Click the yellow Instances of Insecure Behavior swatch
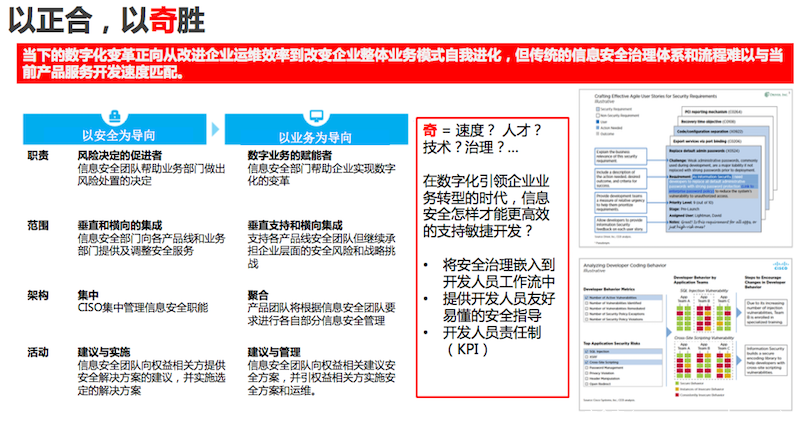Viewport: 800px width, 435px height. click(x=677, y=389)
